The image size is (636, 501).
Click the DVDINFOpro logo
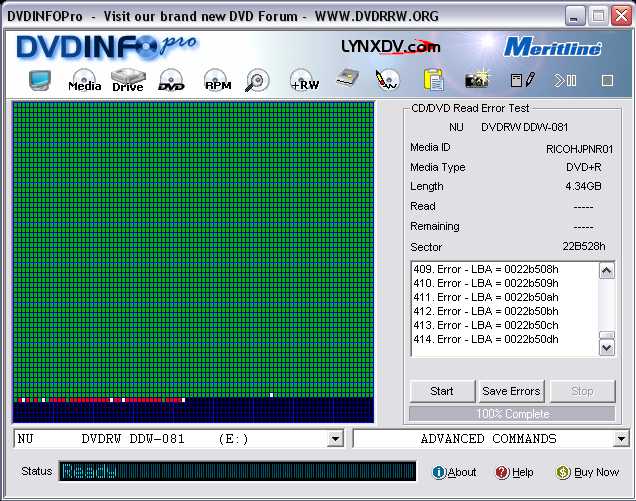tap(107, 47)
